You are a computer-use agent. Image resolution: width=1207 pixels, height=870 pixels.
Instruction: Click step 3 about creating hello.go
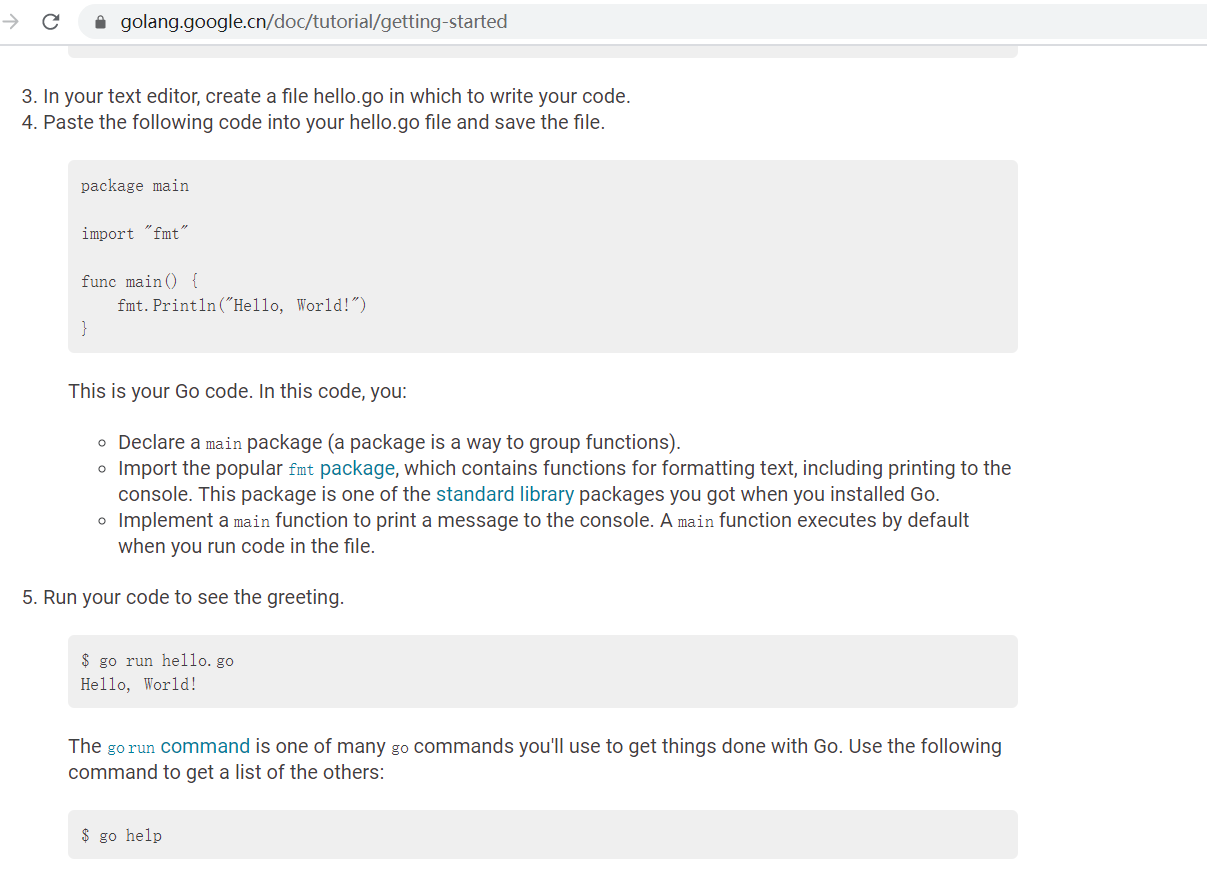point(326,97)
